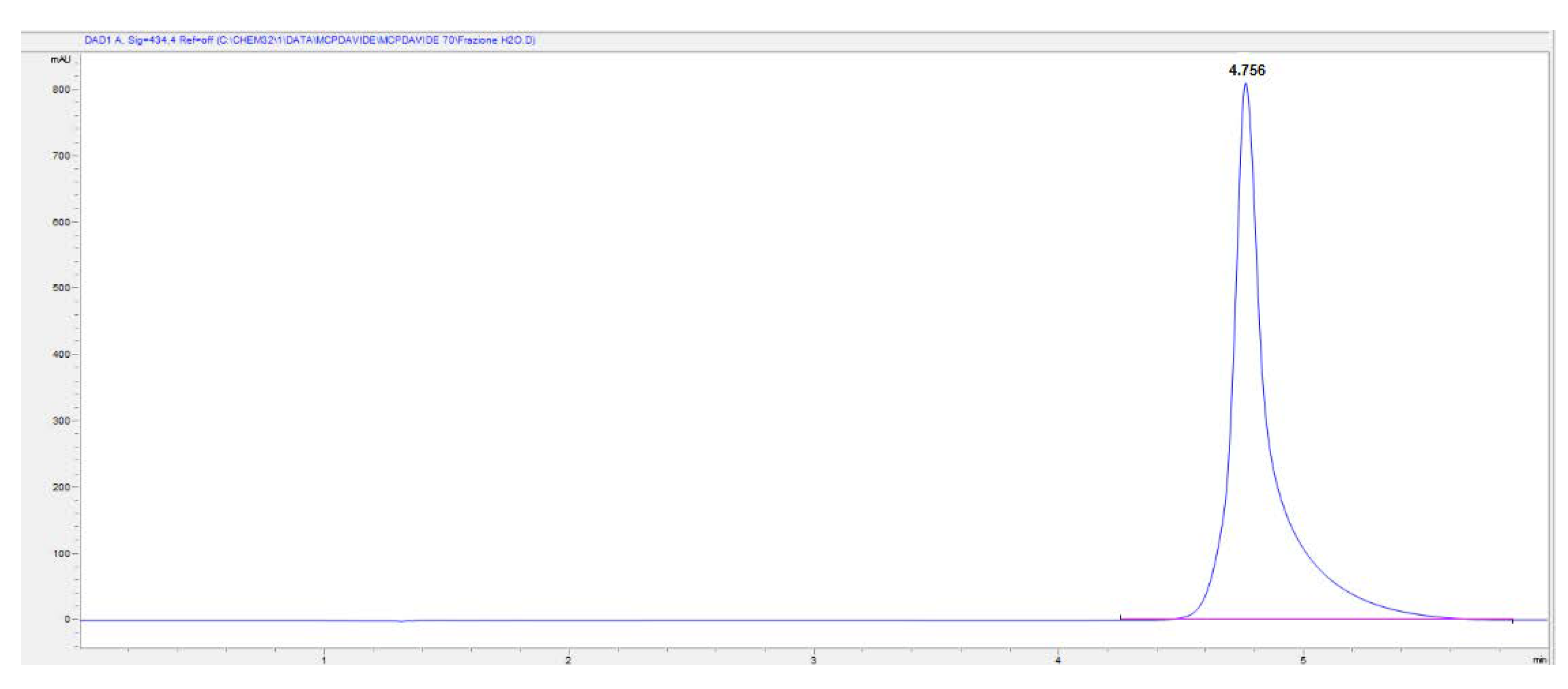Click the integration start tick before the peak
The height and width of the screenshot is (689, 1568).
coord(1121,617)
